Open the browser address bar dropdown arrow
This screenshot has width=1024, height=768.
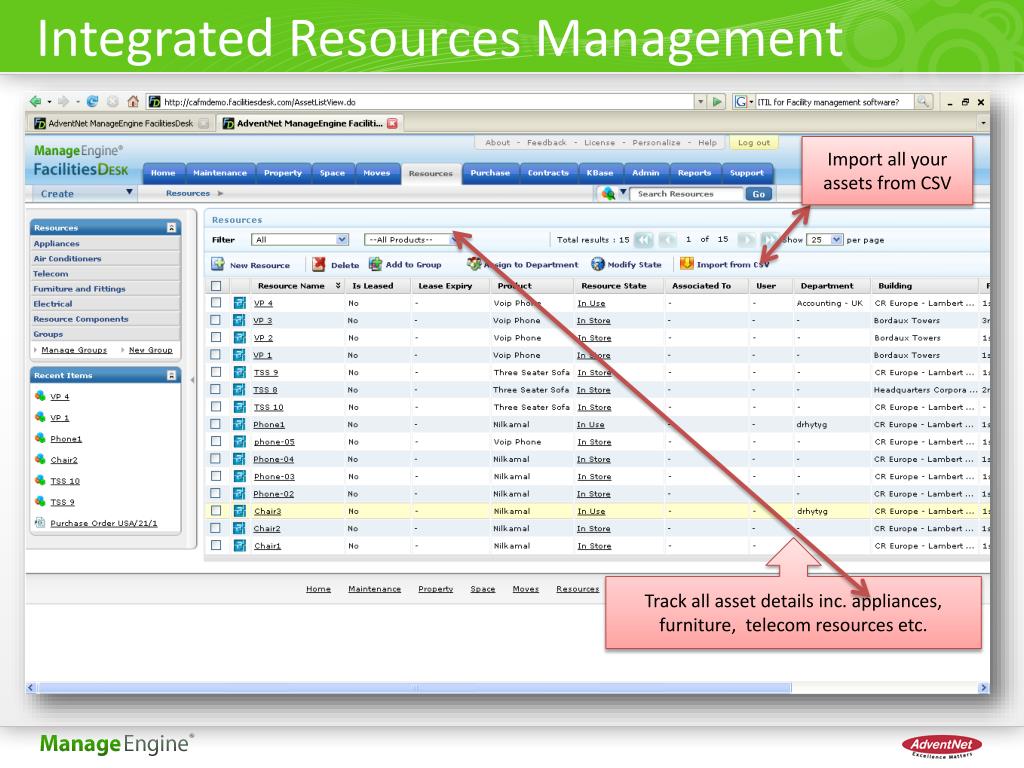(x=700, y=102)
